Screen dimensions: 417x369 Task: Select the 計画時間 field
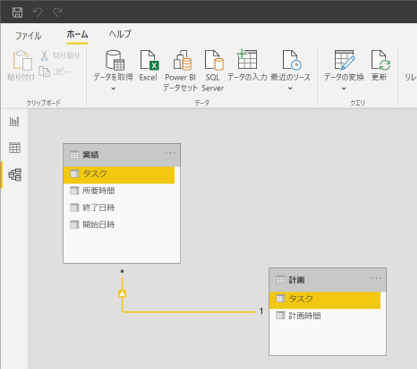point(325,316)
